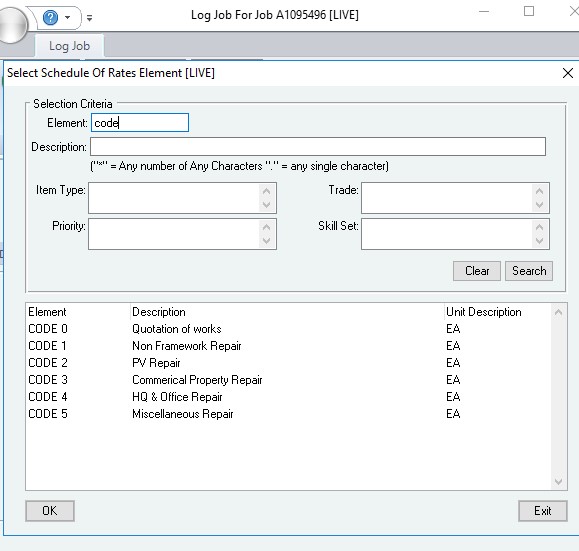Click down arrow in Skill Set list

[x=539, y=241]
